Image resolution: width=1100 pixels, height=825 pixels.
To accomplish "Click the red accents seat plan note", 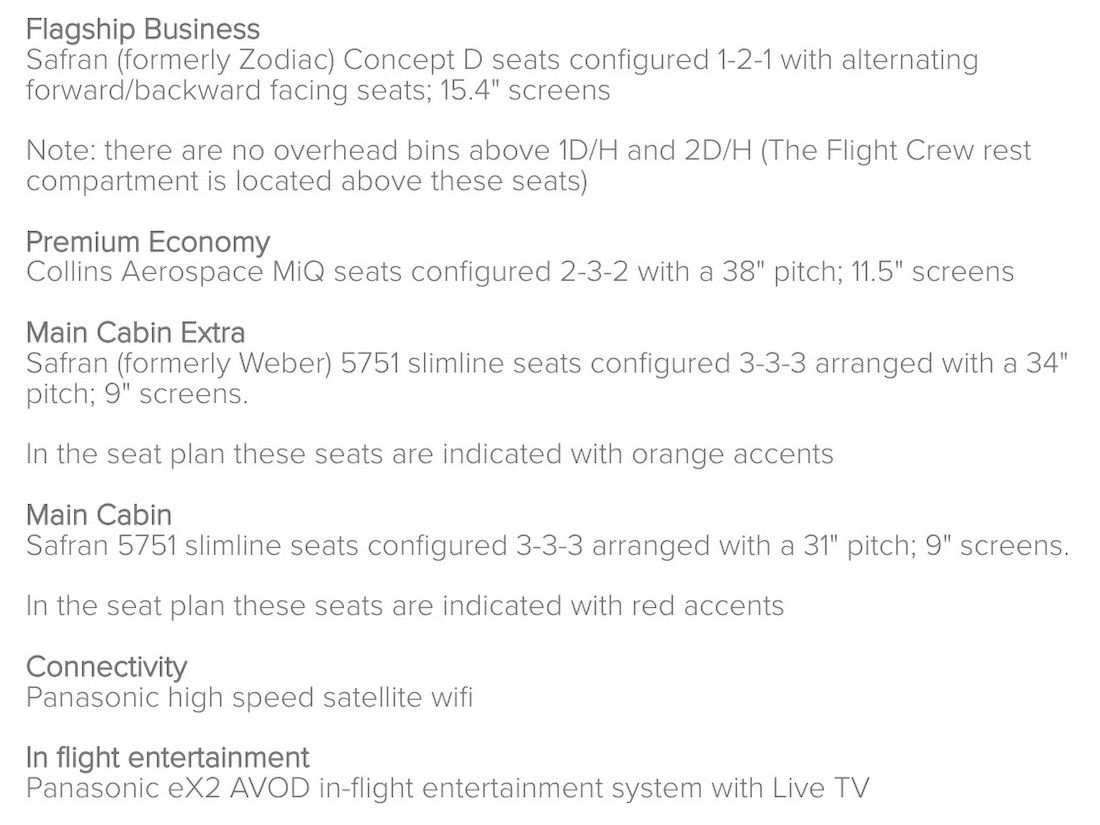I will coord(404,606).
